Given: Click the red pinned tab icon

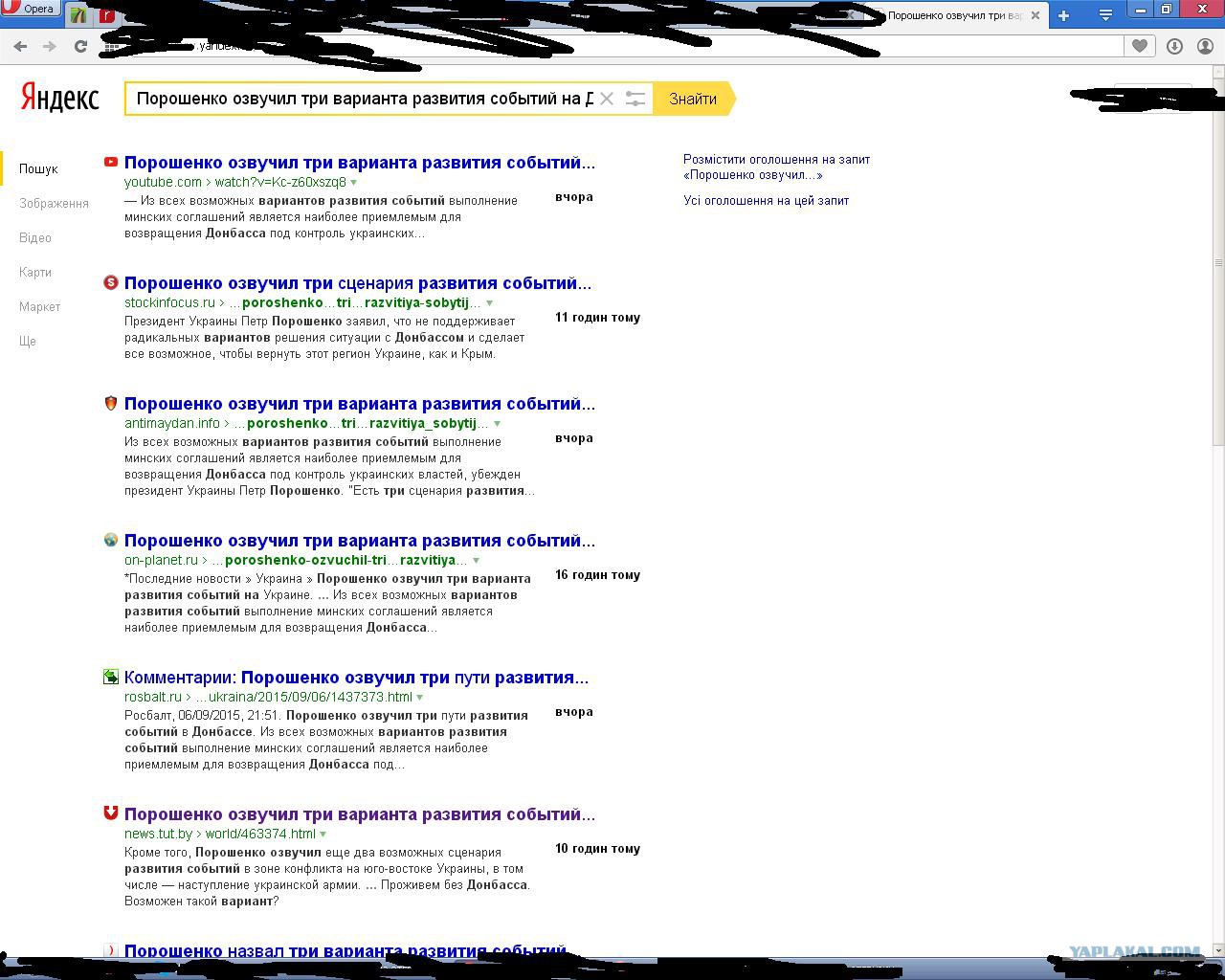Looking at the screenshot, I should (108, 14).
